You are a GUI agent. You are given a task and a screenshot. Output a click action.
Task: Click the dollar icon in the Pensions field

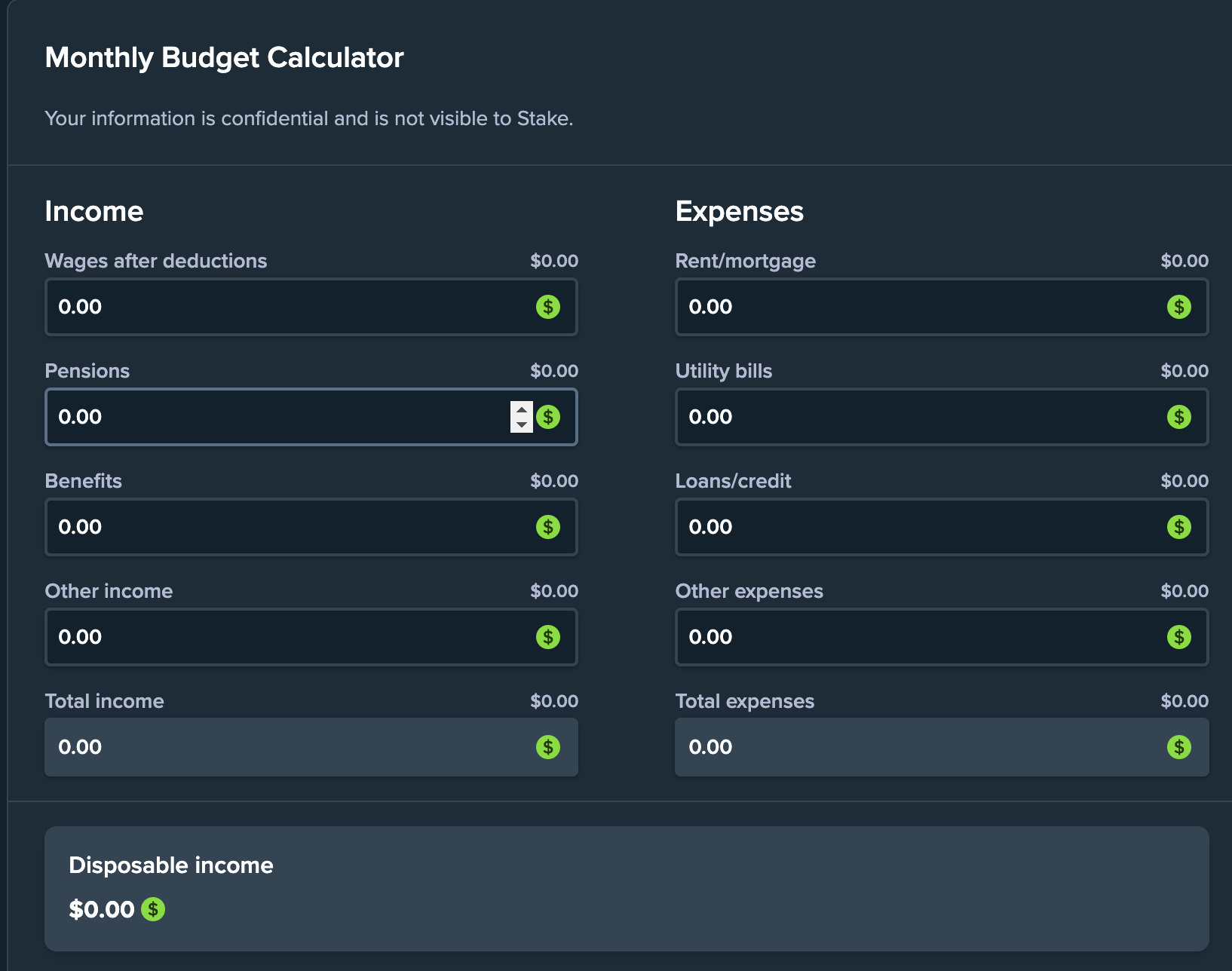point(550,417)
